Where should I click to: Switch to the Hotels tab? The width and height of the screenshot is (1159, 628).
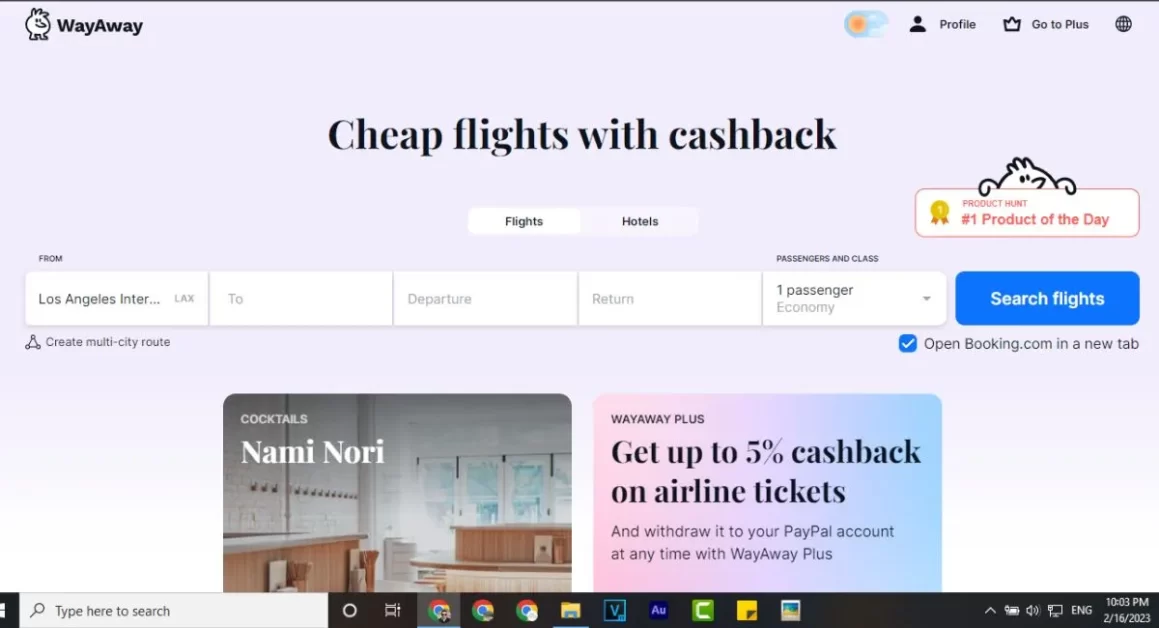coord(639,221)
